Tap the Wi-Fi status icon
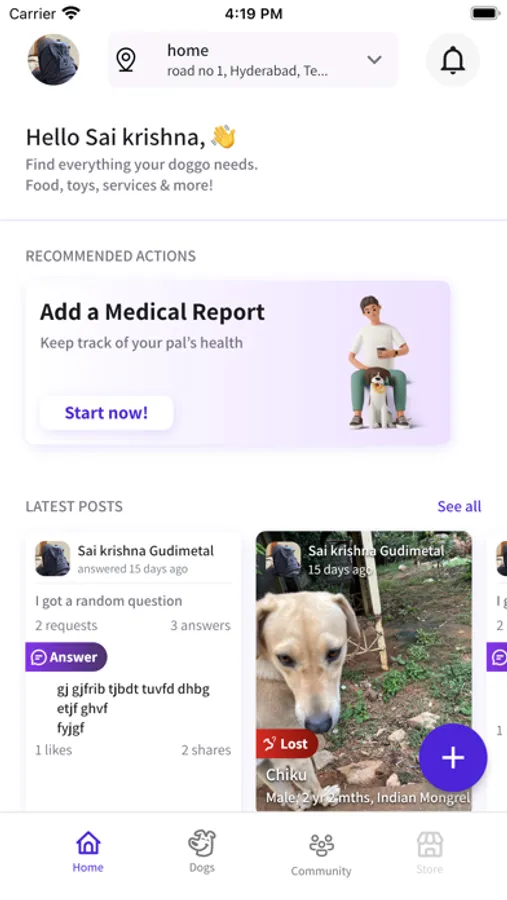507x900 pixels. click(72, 13)
